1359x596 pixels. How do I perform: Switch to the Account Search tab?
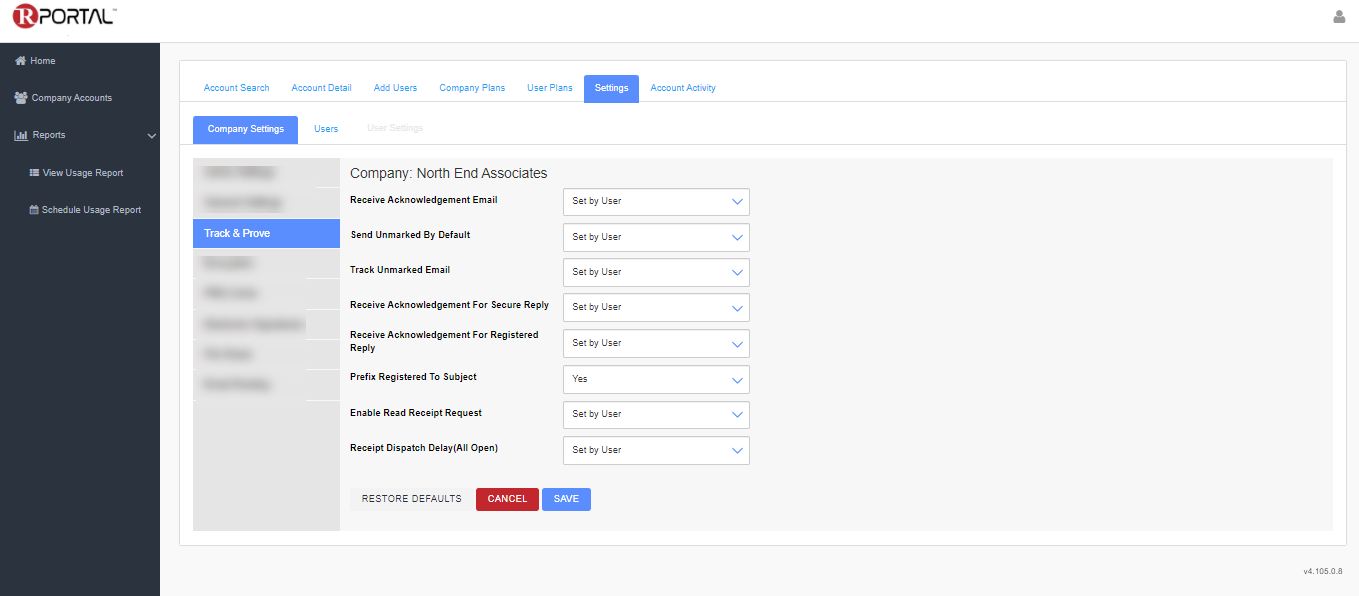(x=236, y=88)
